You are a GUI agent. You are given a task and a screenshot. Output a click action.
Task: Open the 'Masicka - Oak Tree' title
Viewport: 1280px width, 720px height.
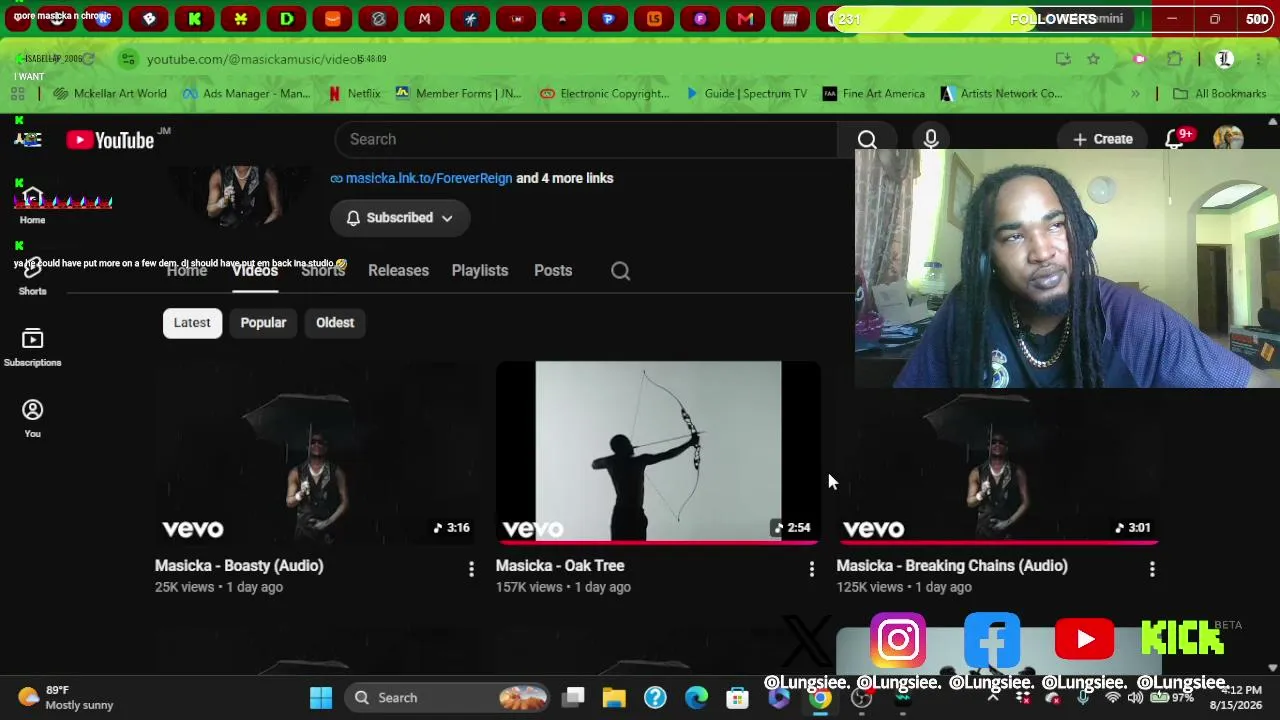[x=560, y=566]
